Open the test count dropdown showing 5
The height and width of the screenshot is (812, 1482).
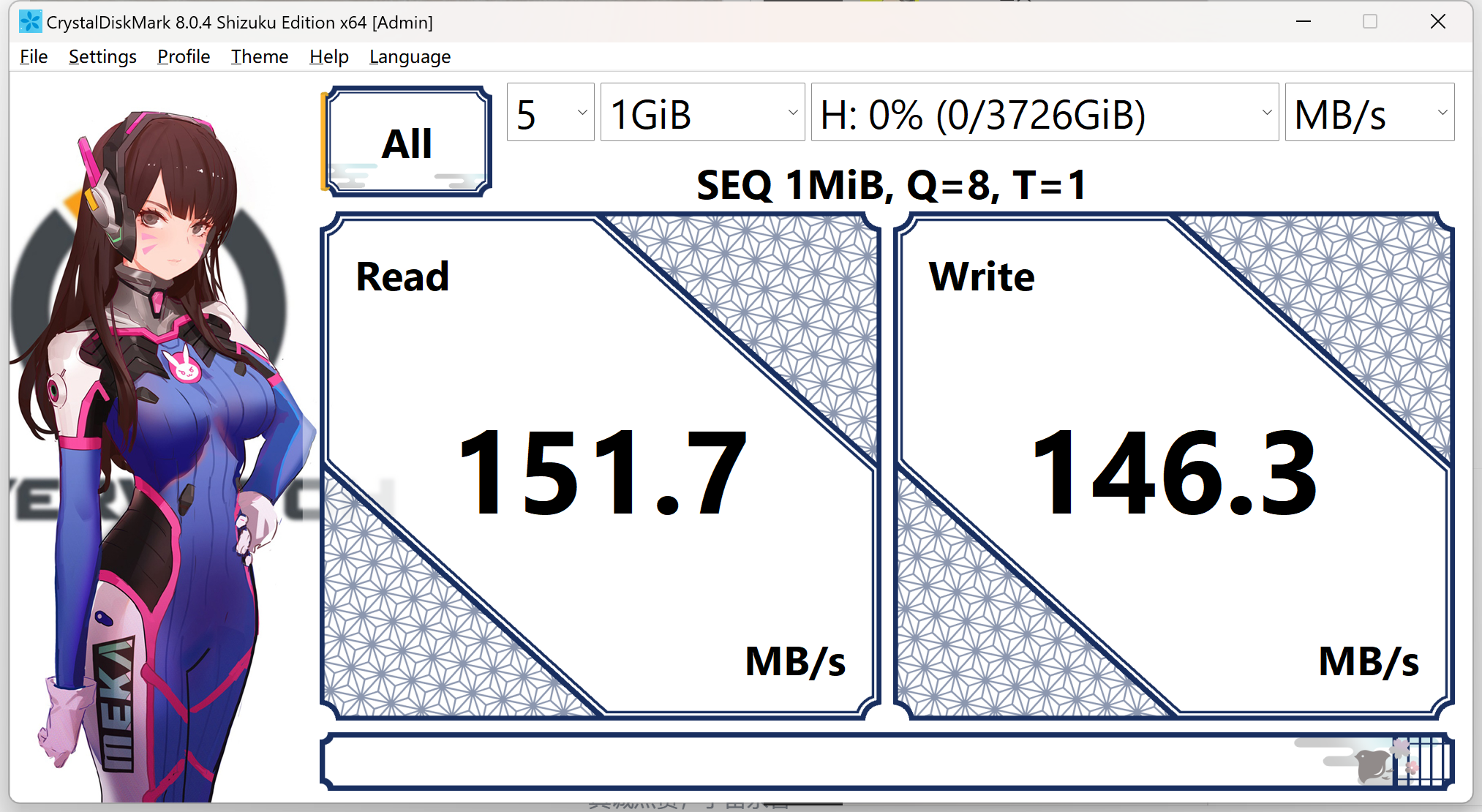click(550, 113)
